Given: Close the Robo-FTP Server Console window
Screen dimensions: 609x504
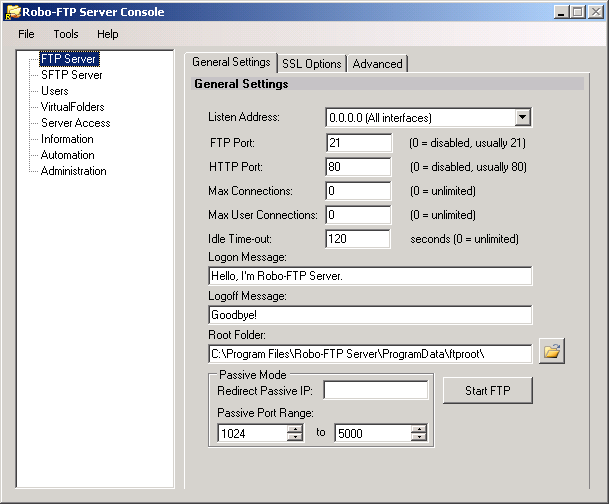Looking at the screenshot, I should point(595,12).
